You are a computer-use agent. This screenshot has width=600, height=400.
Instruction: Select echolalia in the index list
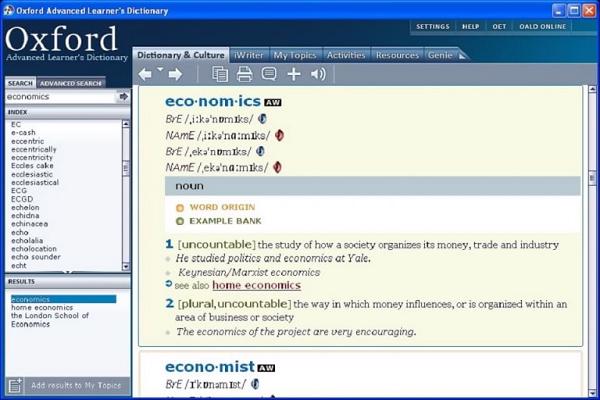[x=27, y=240]
